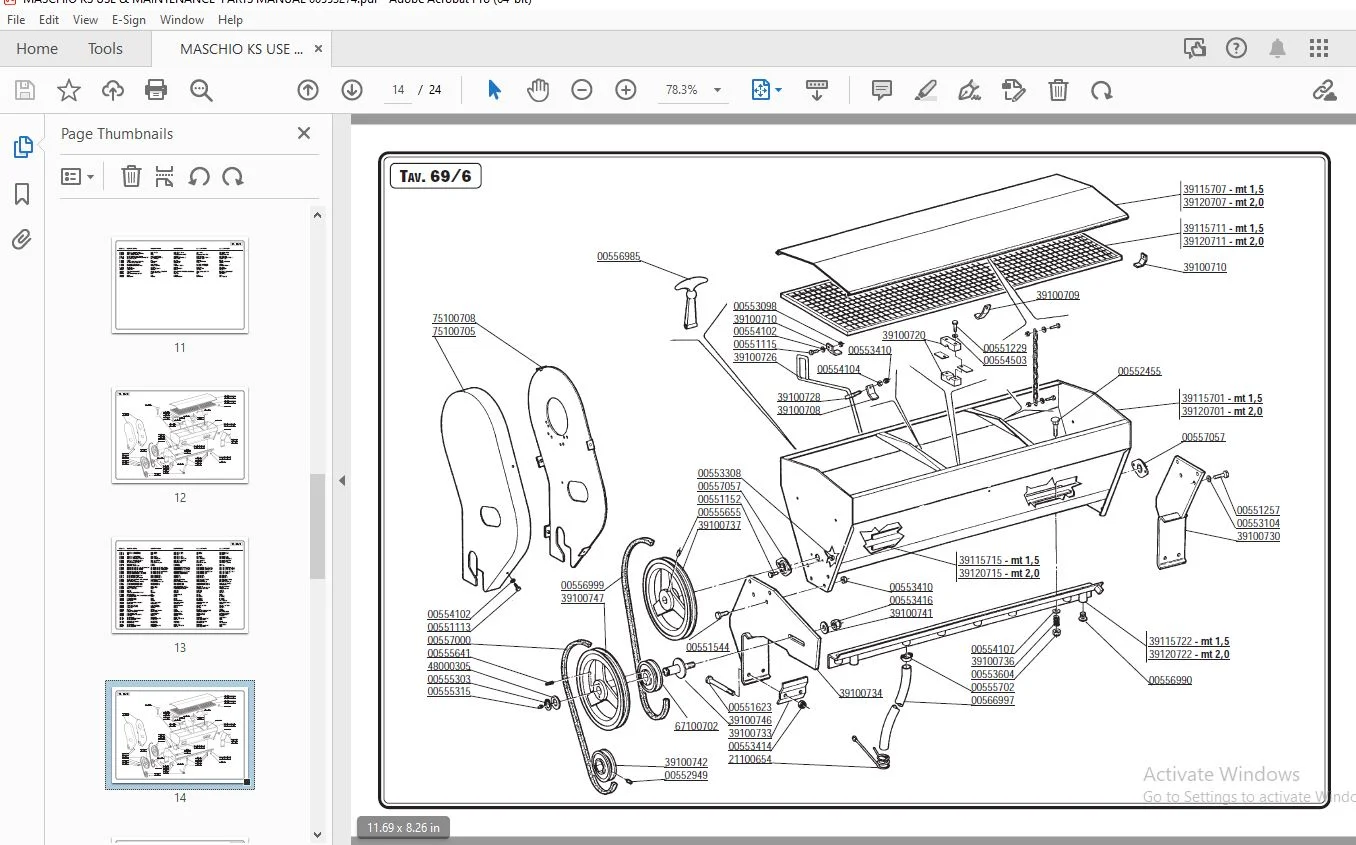The image size is (1356, 845).
Task: Click the Delete page trash icon in thumbnails
Action: click(x=131, y=177)
